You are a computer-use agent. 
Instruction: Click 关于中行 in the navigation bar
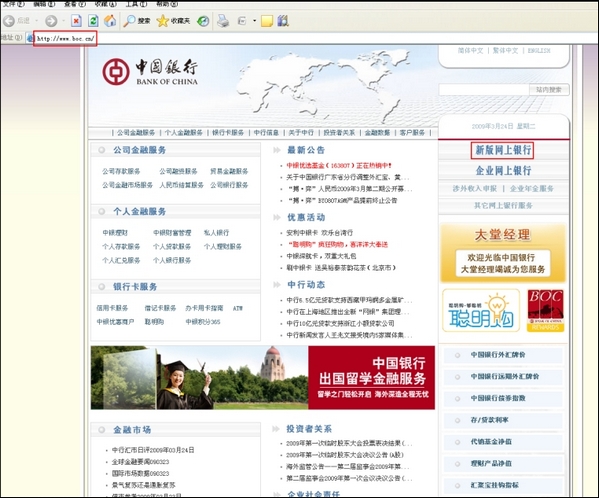click(301, 133)
